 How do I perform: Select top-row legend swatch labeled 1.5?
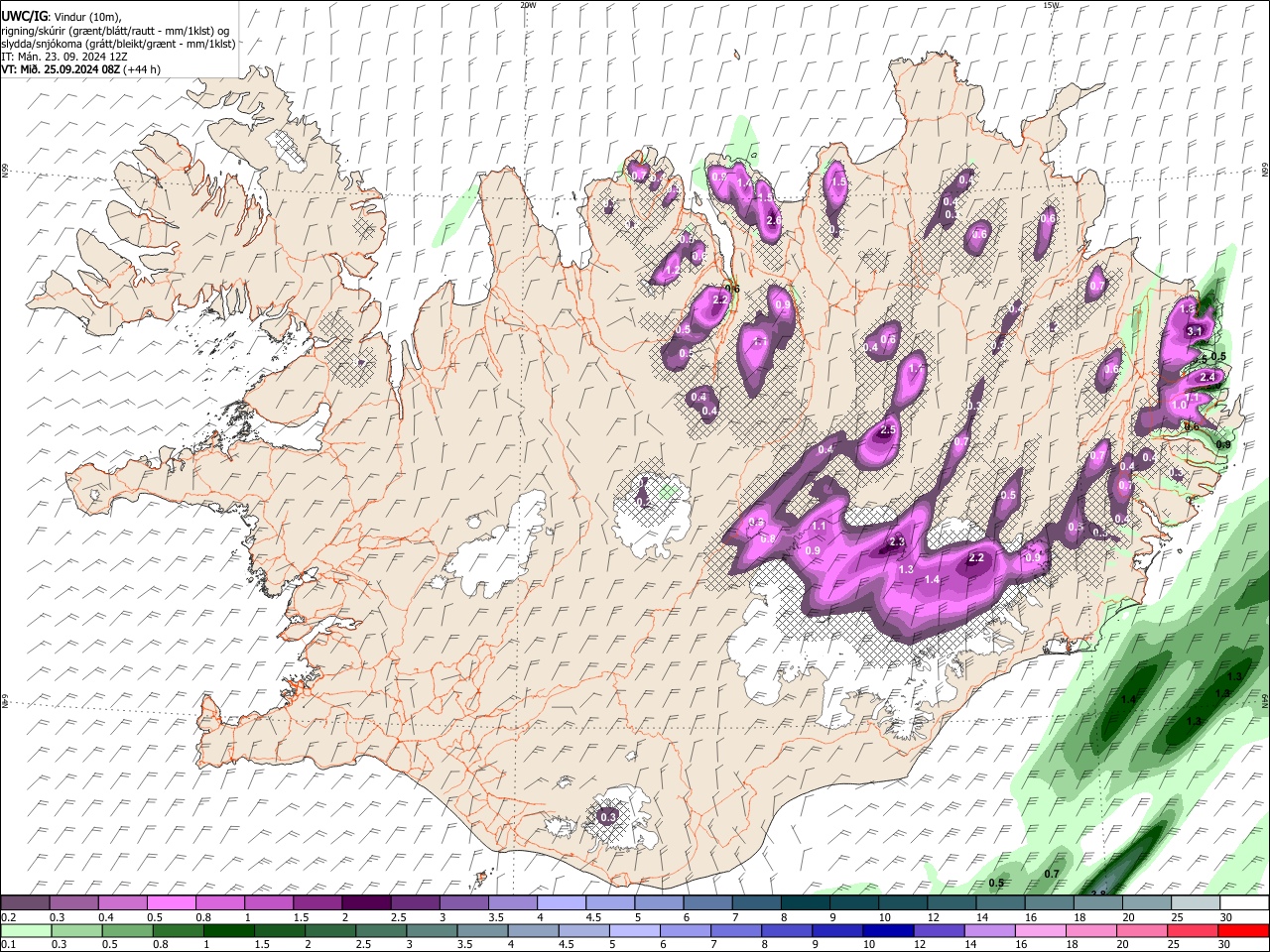pos(317,902)
